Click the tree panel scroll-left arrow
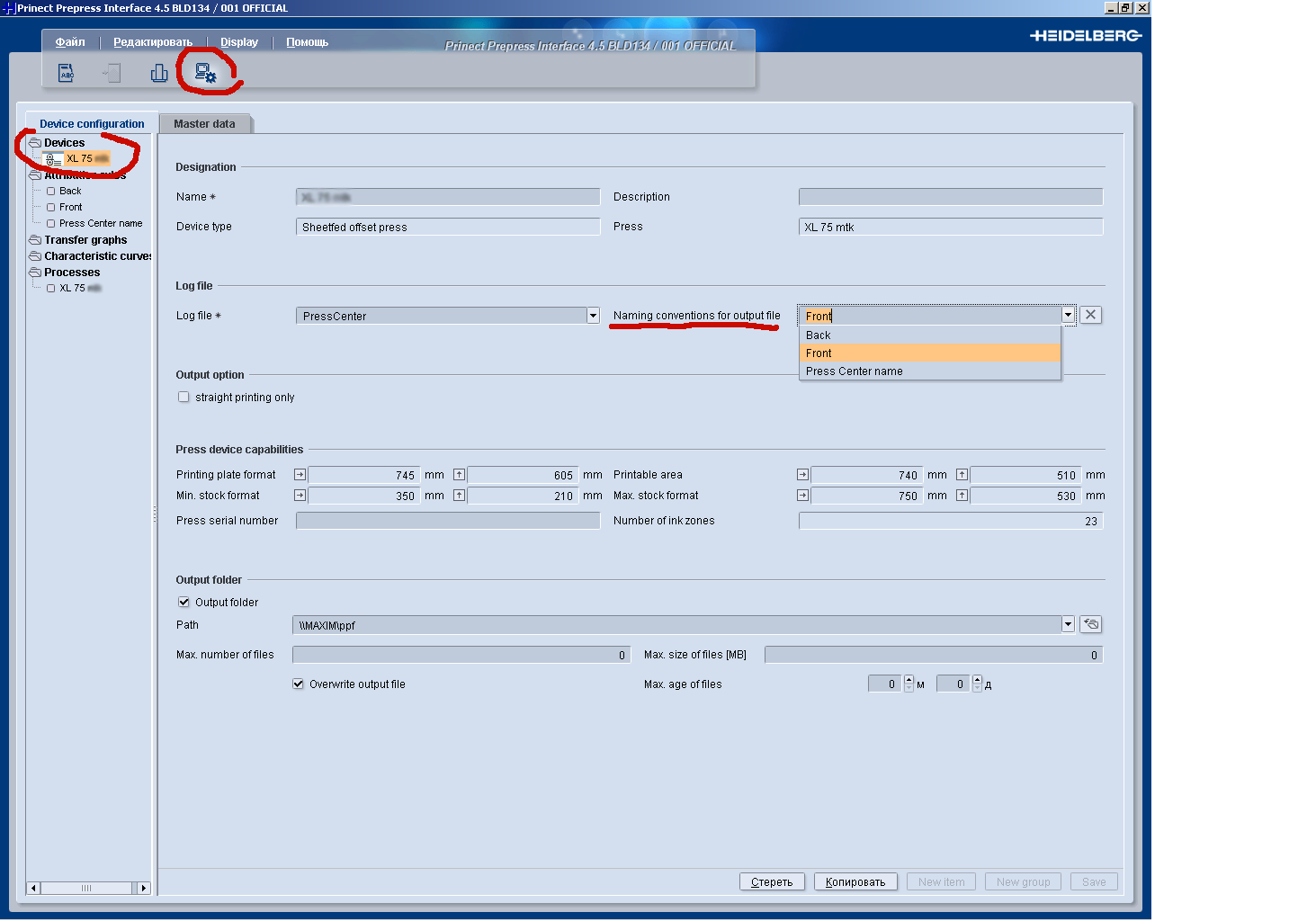The height and width of the screenshot is (921, 1316). pyautogui.click(x=34, y=888)
